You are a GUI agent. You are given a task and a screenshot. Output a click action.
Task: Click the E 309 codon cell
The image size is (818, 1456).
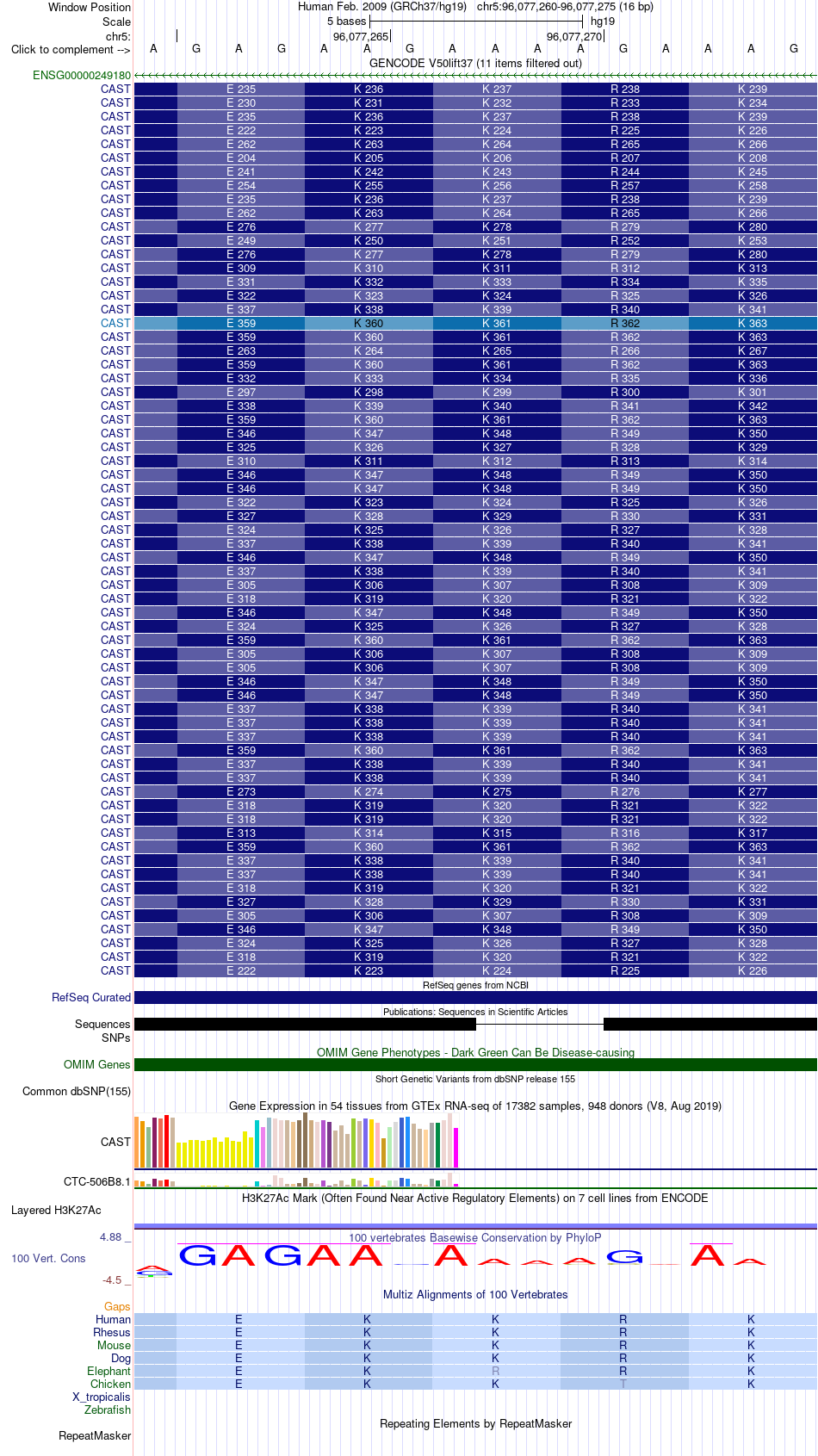pos(241,269)
